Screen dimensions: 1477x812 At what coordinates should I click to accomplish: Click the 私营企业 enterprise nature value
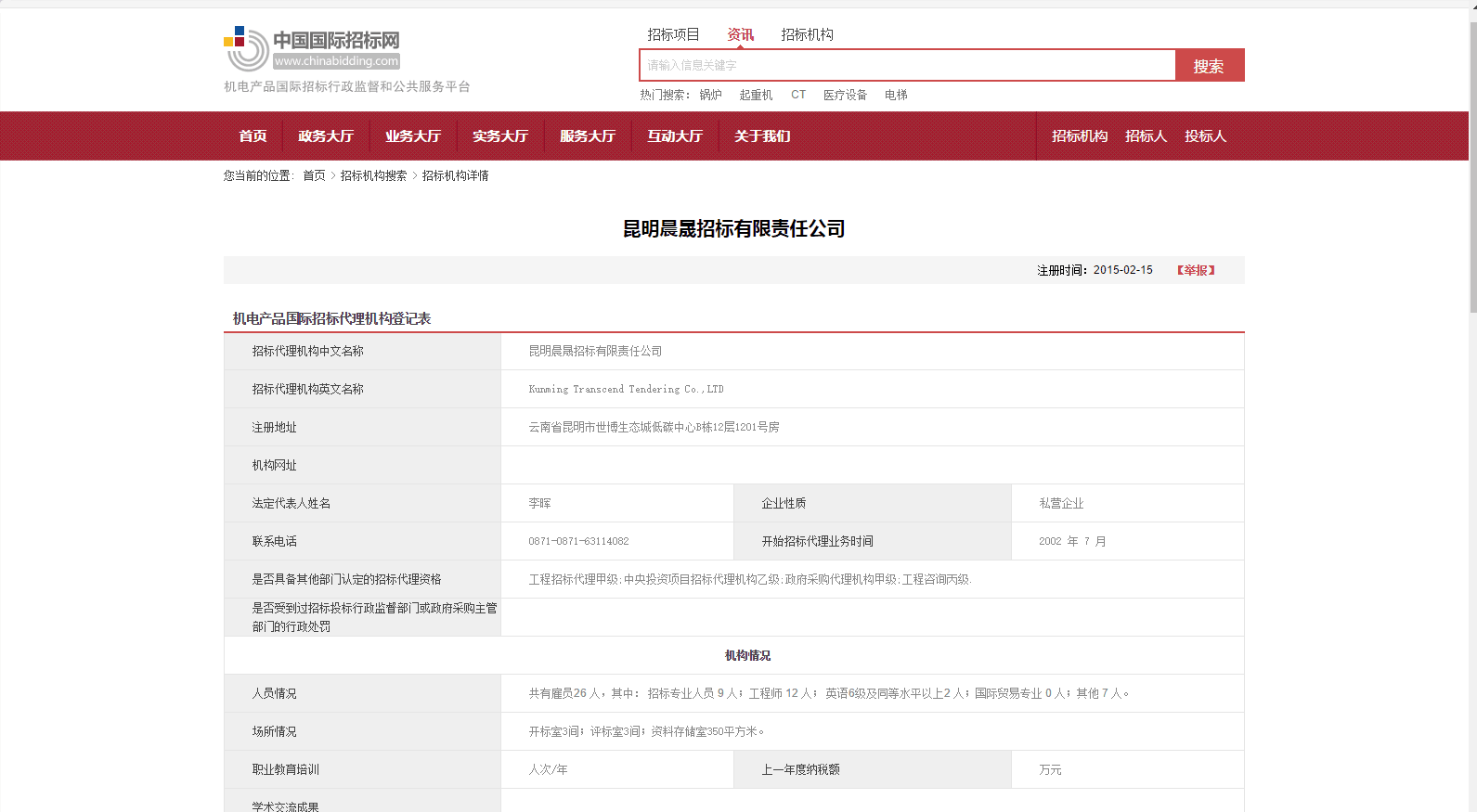coord(1061,503)
